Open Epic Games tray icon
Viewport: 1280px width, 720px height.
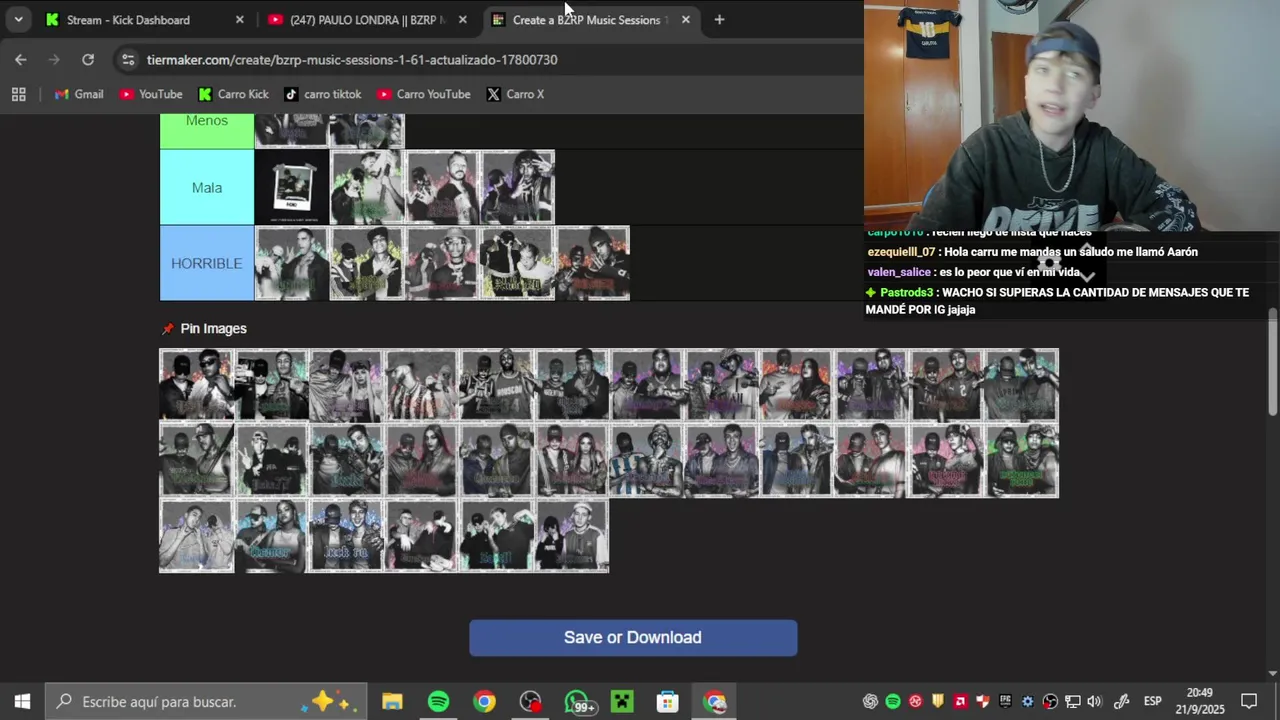click(x=1005, y=702)
